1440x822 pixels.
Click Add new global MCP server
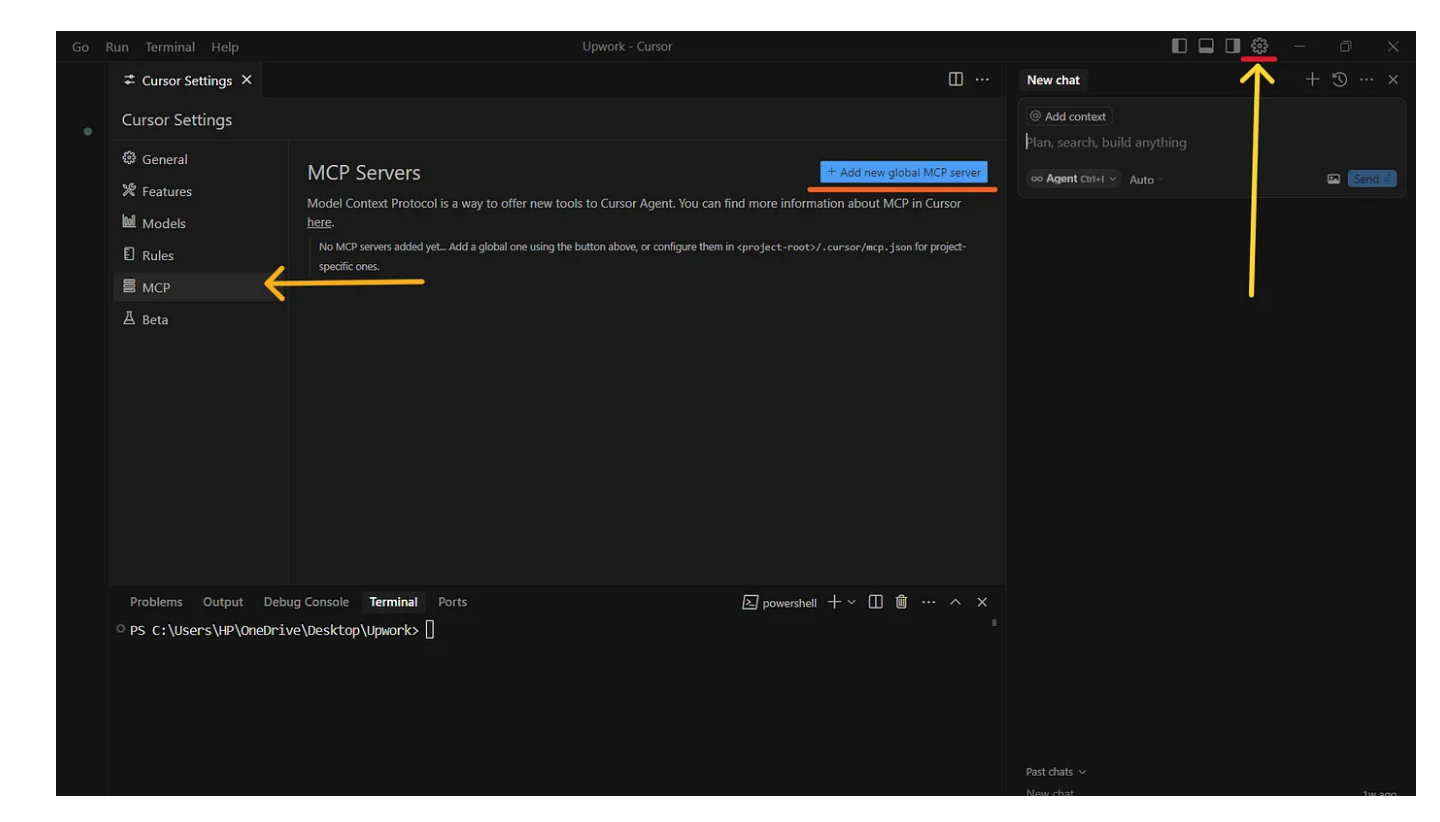pos(904,172)
